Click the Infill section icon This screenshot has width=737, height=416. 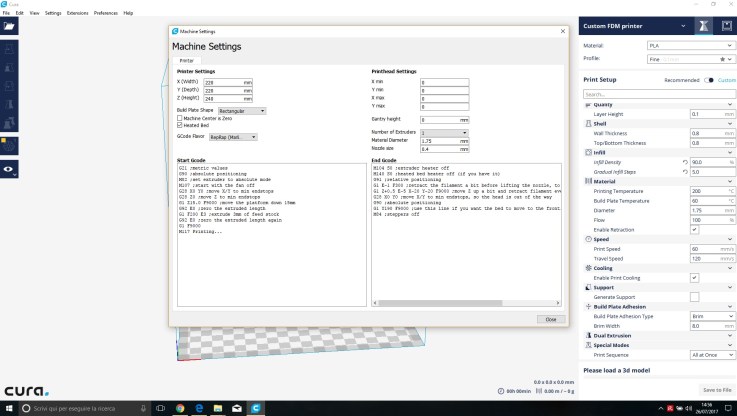pos(588,152)
